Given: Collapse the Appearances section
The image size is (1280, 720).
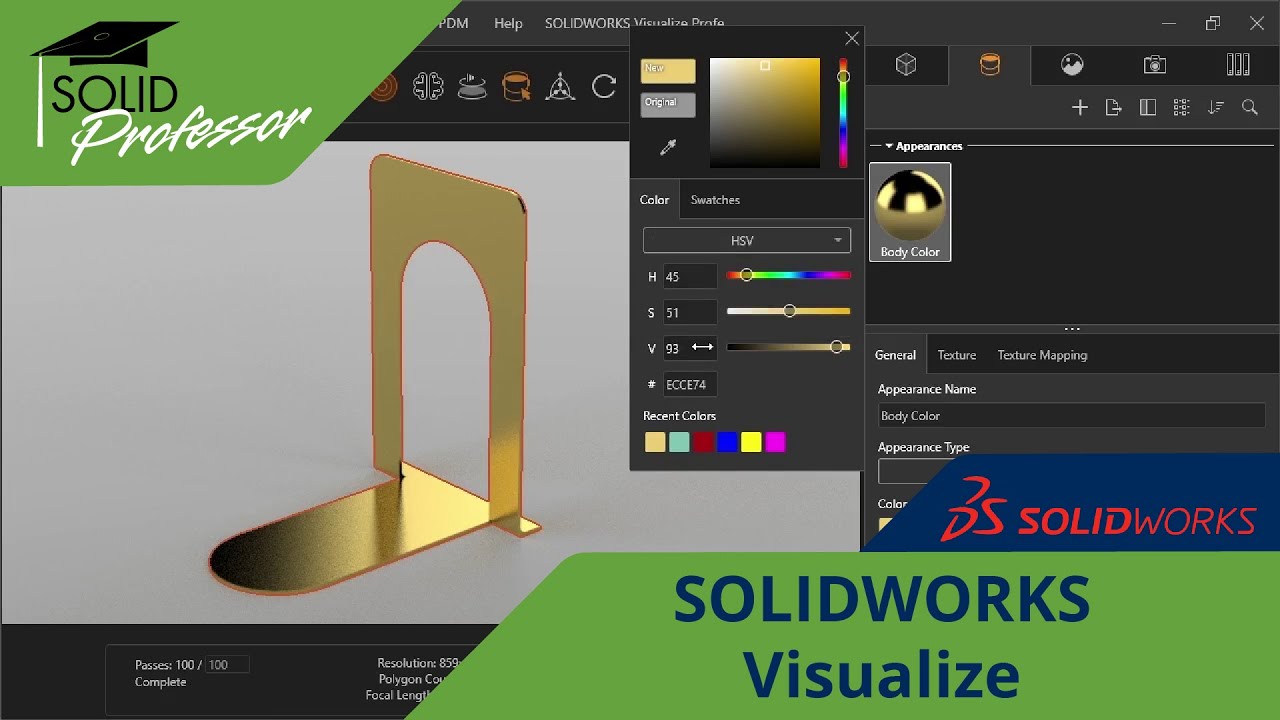Looking at the screenshot, I should point(889,146).
